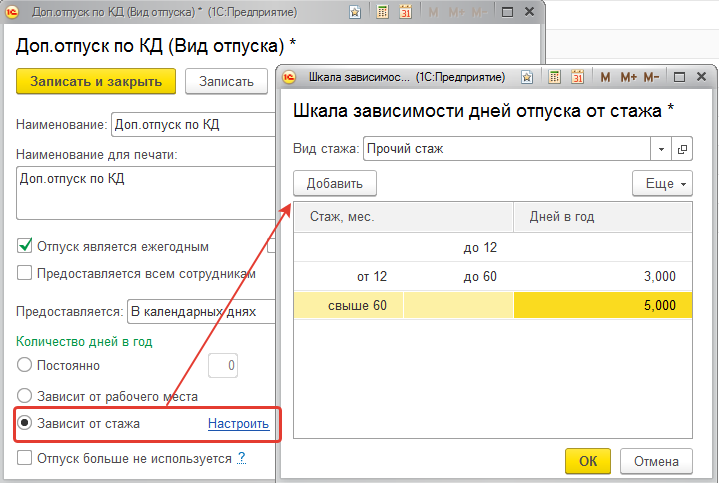Open the calculator in the Доп.отпуск window title bar
Screen dimensions: 719x483
click(381, 12)
